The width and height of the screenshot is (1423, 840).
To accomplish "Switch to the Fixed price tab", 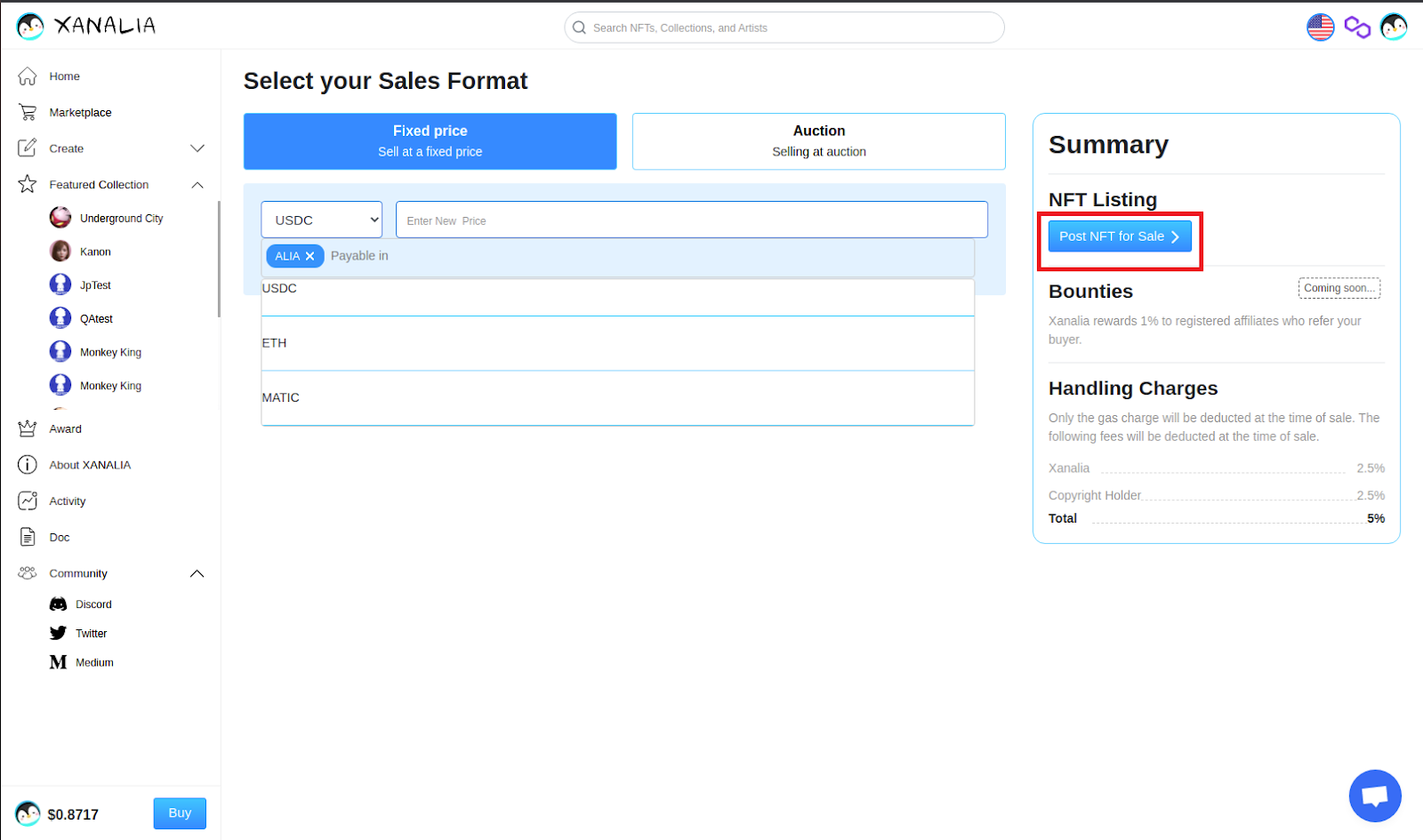I will point(430,141).
